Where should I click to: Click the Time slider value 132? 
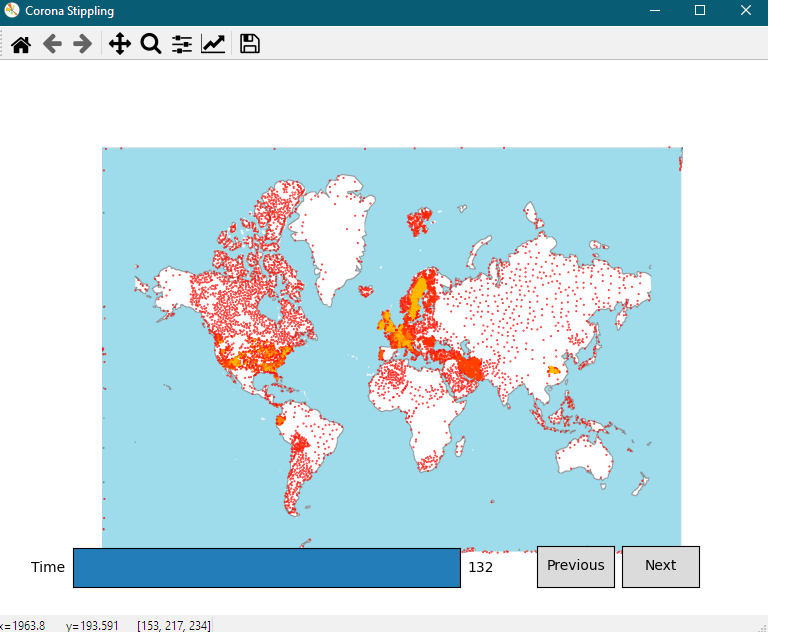pos(480,567)
